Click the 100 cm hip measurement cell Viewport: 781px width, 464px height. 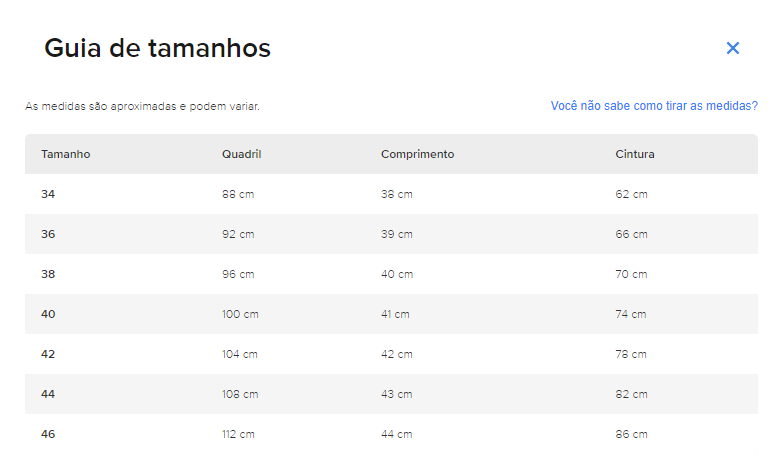pos(240,314)
